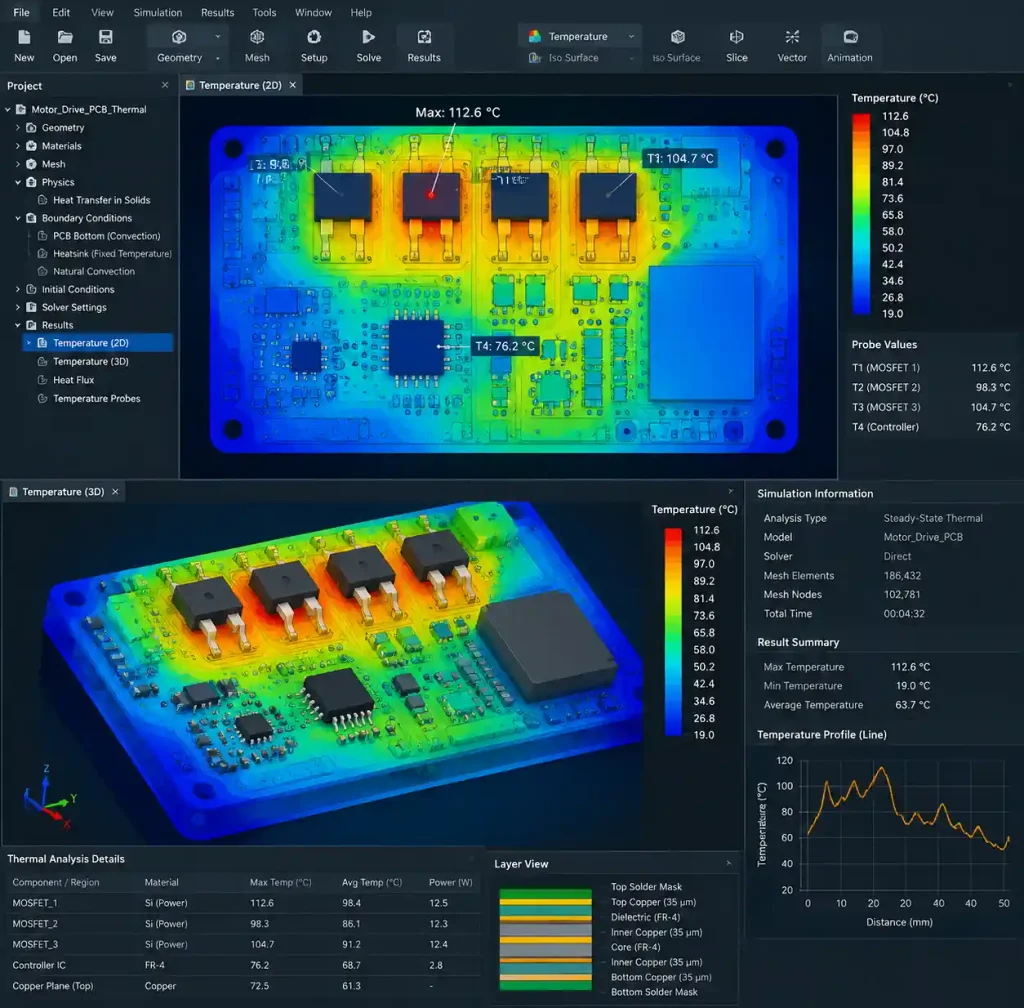The width and height of the screenshot is (1024, 1008).
Task: Click the Max: 112.6 °C annotation
Action: 458,113
